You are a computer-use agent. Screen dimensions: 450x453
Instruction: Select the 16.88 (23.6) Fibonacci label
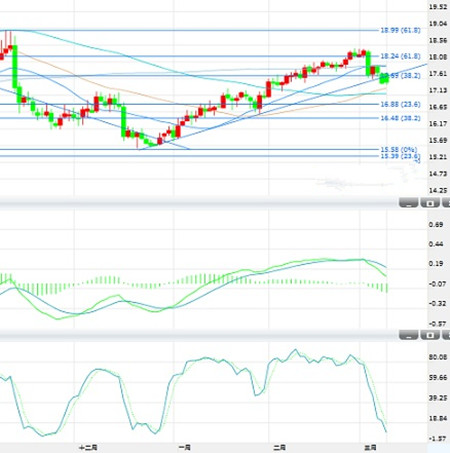[400, 104]
